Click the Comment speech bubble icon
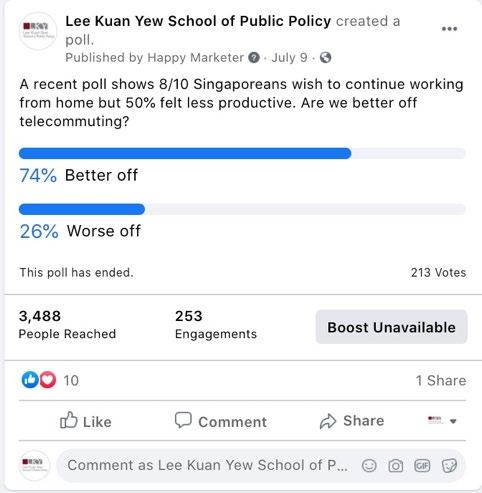The width and height of the screenshot is (482, 493). [183, 420]
